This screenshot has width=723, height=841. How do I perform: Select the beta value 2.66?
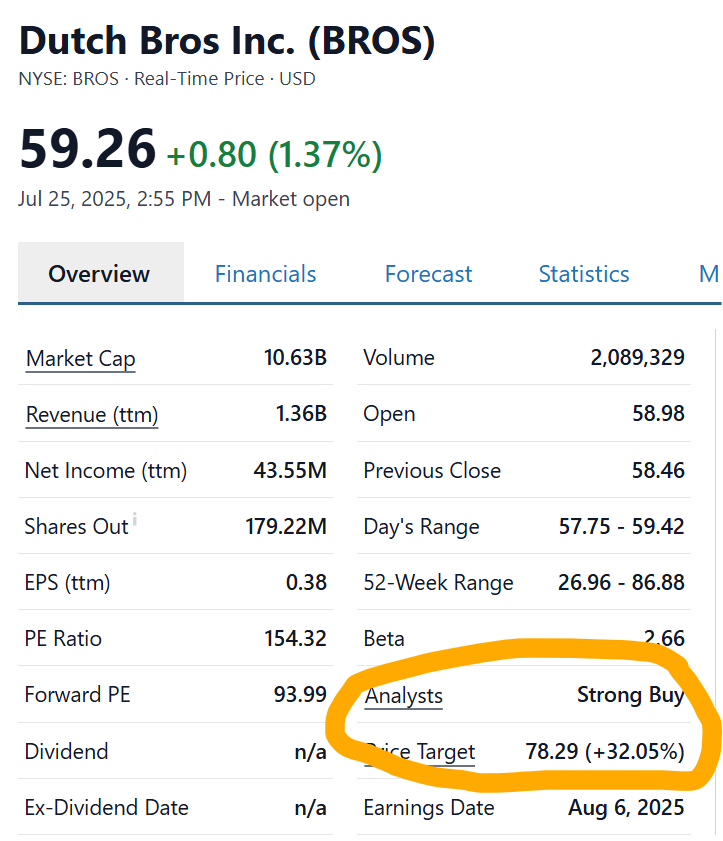coord(664,638)
